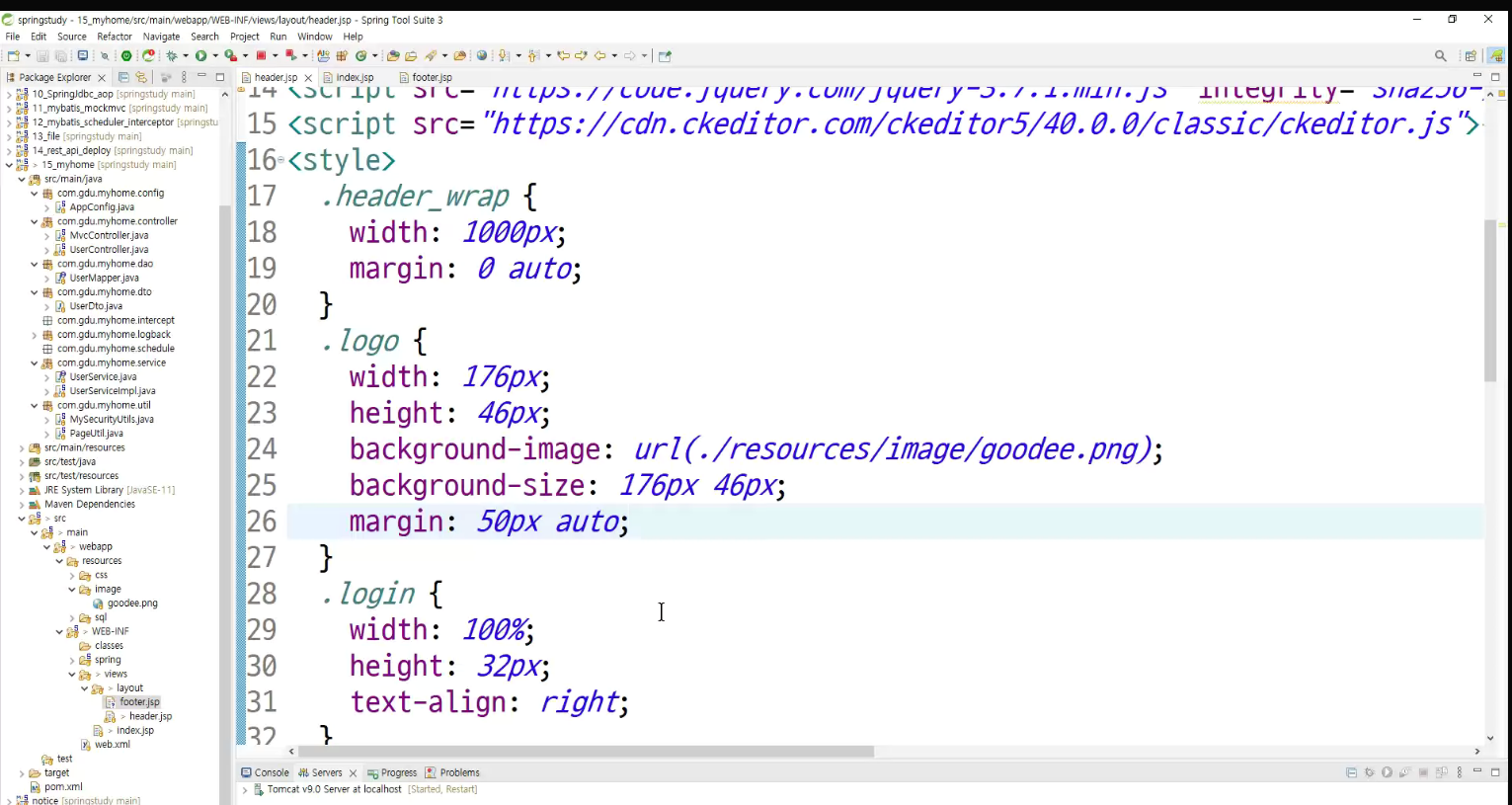The height and width of the screenshot is (805, 1512).
Task: Collapse the com.gdu.myhome.controller package
Action: pyautogui.click(x=35, y=221)
